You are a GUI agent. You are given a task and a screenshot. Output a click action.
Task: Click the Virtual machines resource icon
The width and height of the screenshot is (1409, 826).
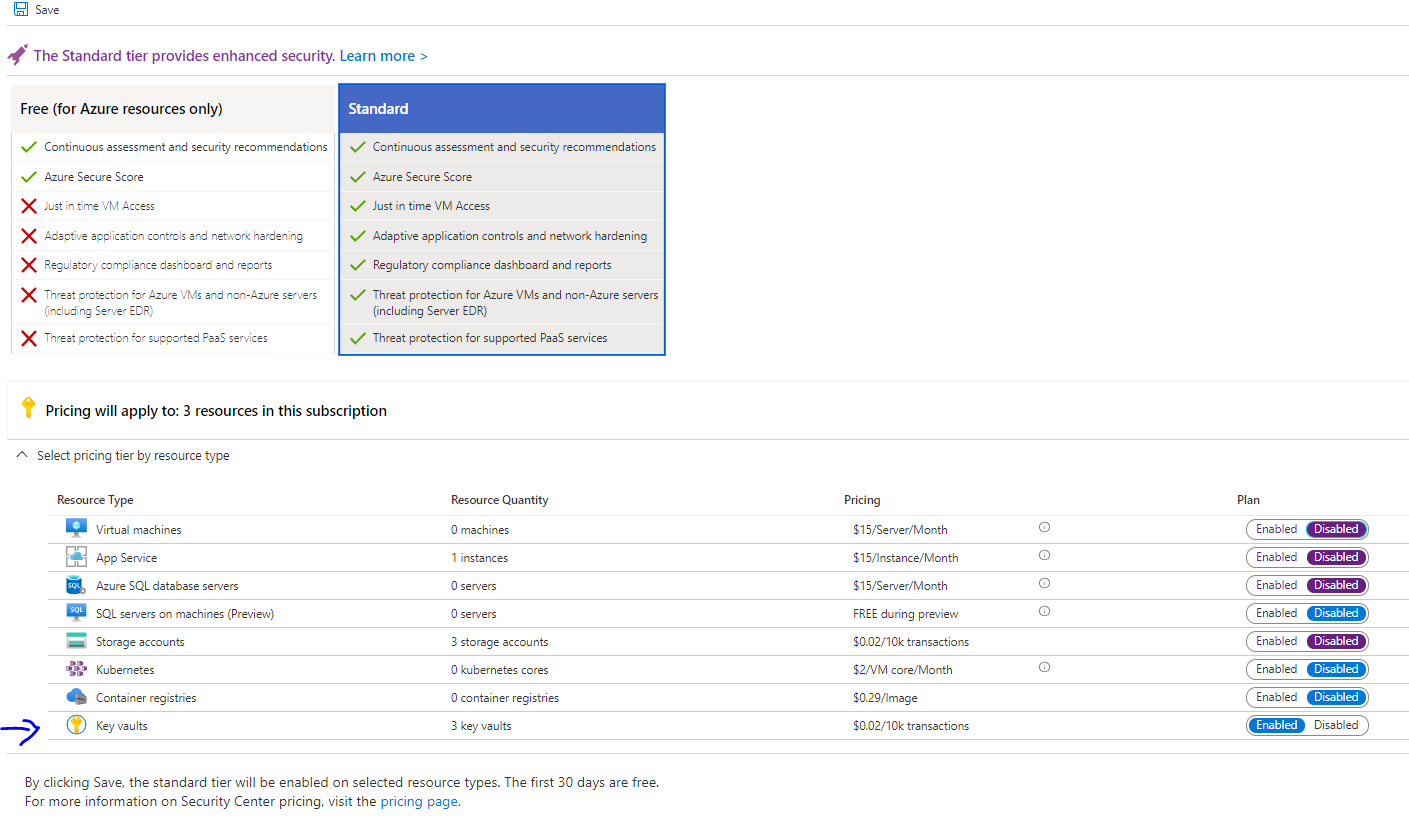point(77,528)
